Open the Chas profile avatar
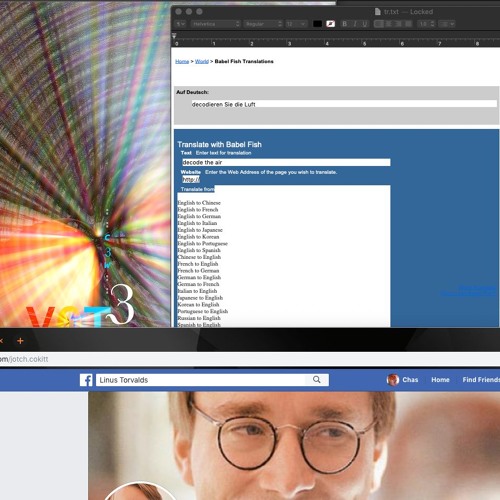Screen dimensions: 500x500 [x=393, y=380]
